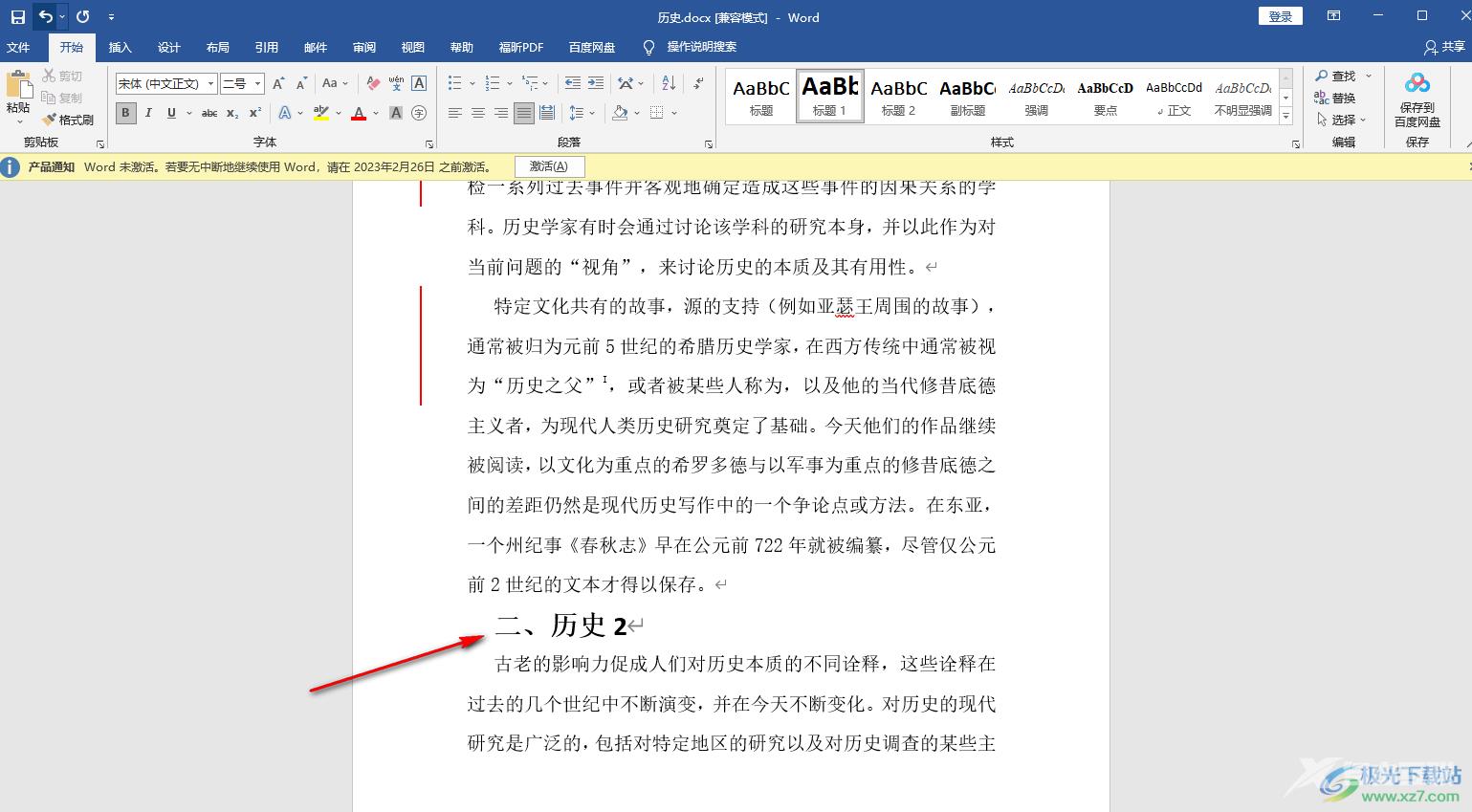
Task: Click the 粘贴 paste icon
Action: (18, 86)
